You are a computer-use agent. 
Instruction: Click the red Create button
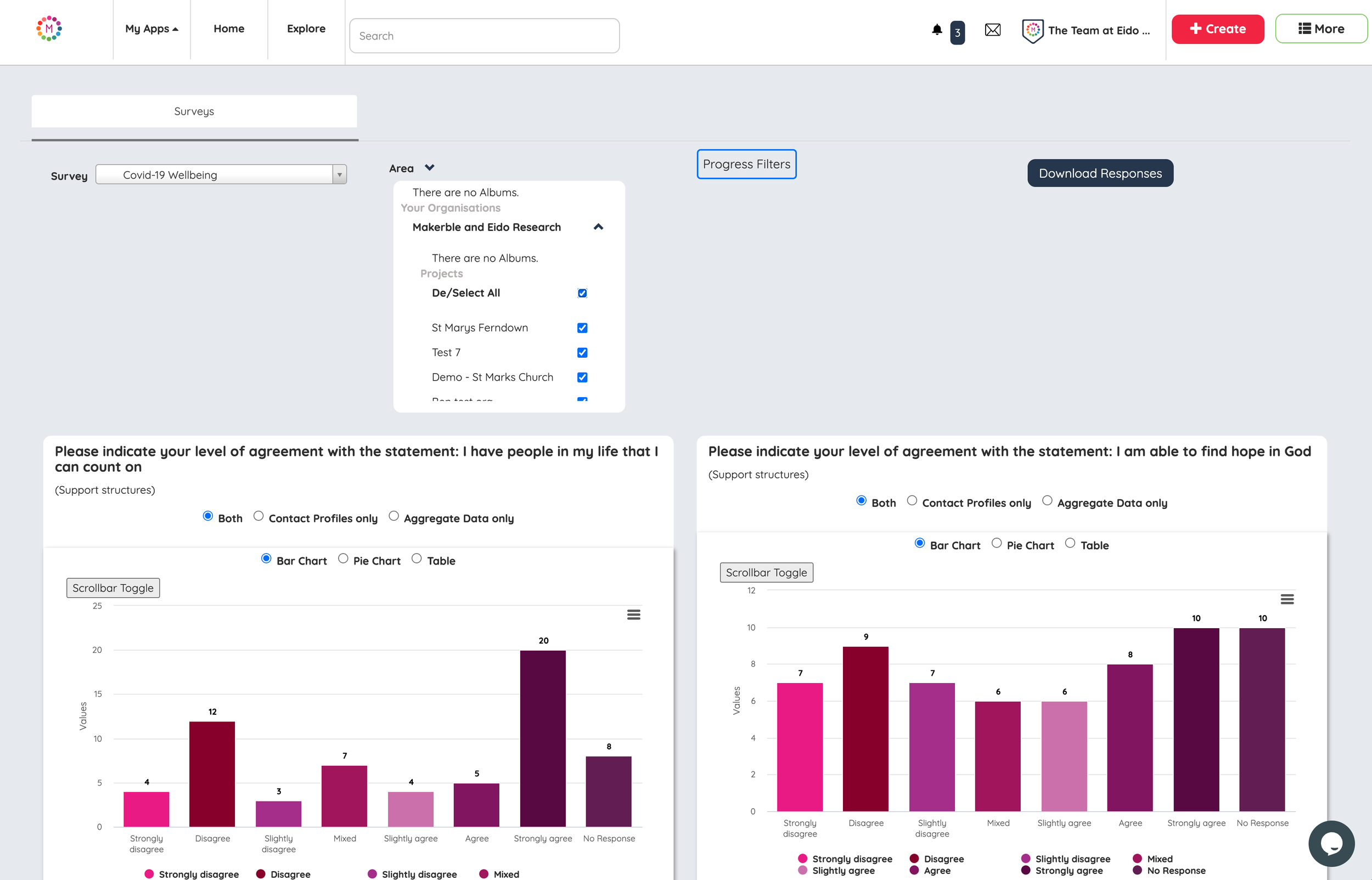pyautogui.click(x=1217, y=29)
